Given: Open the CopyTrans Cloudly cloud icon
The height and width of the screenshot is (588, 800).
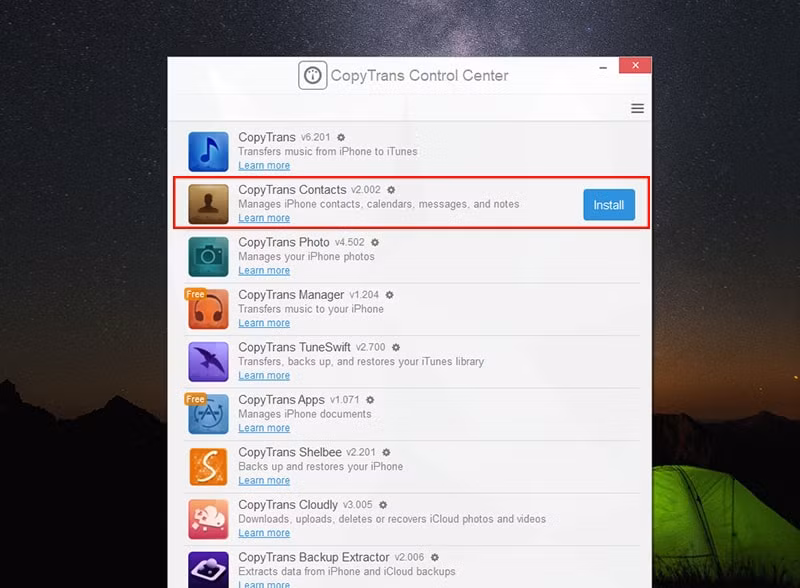Looking at the screenshot, I should (208, 519).
